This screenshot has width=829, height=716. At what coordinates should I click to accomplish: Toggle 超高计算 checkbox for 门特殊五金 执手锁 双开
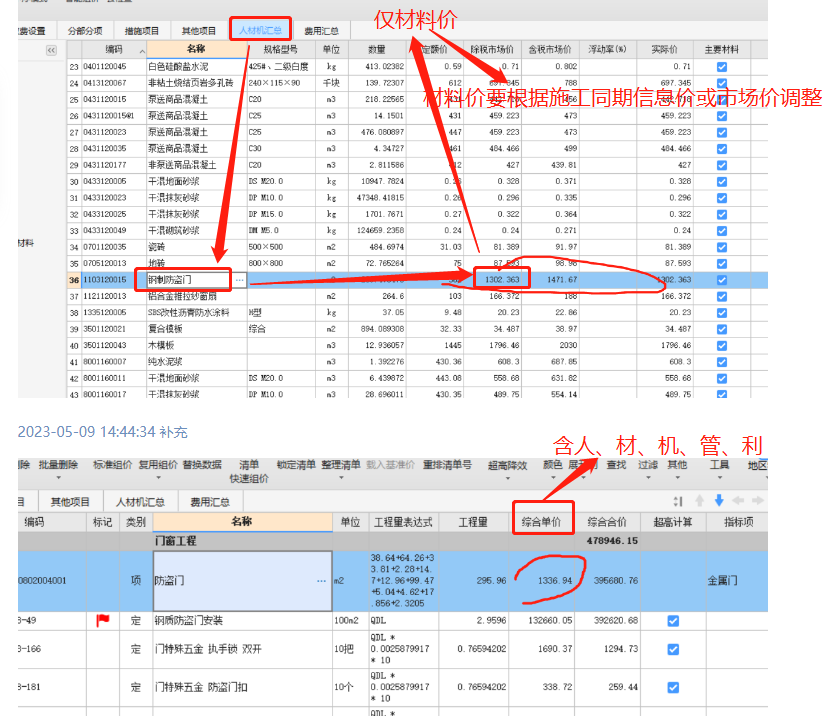(673, 649)
